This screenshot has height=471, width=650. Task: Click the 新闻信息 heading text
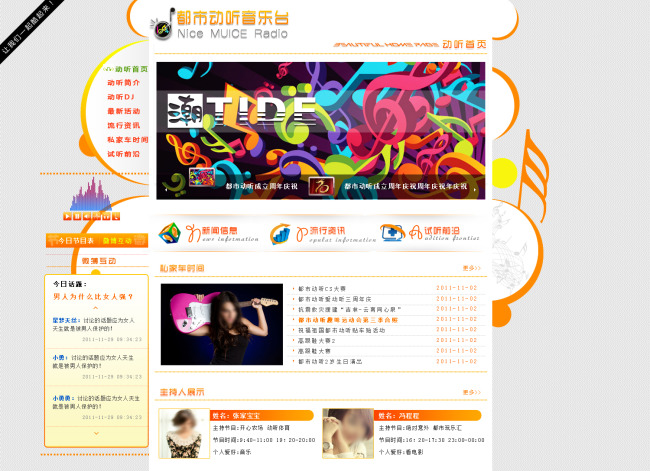[x=219, y=231]
